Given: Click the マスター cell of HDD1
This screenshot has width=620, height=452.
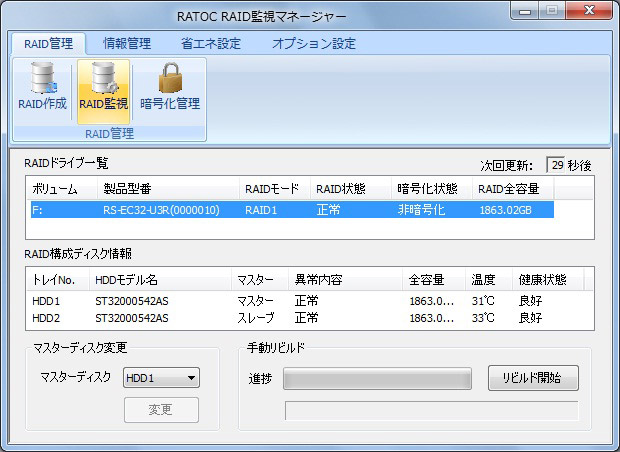Looking at the screenshot, I should coord(255,301).
